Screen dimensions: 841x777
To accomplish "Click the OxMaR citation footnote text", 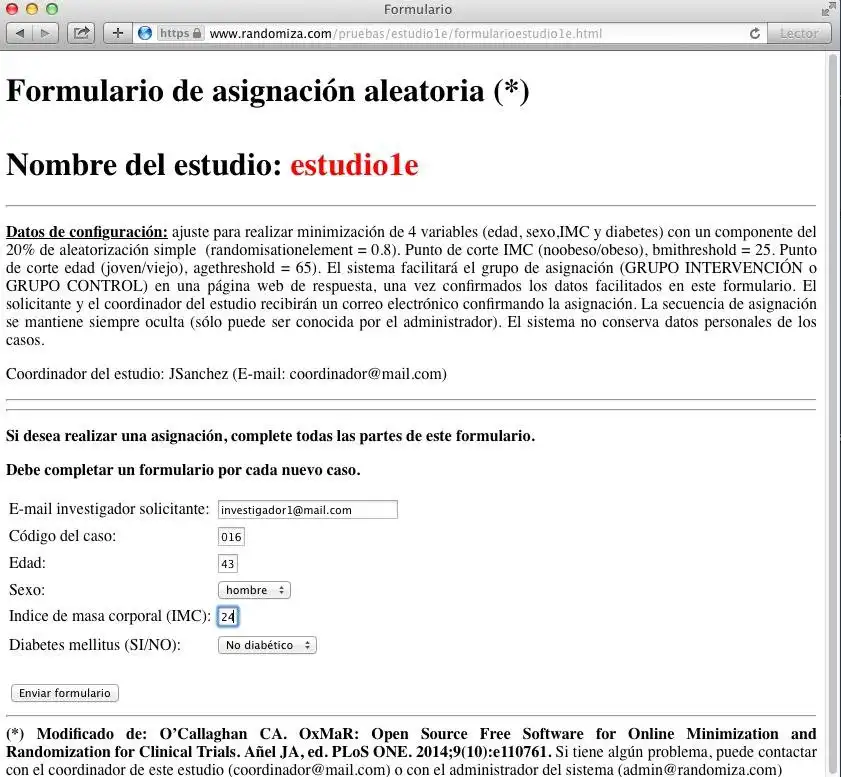I will 411,743.
